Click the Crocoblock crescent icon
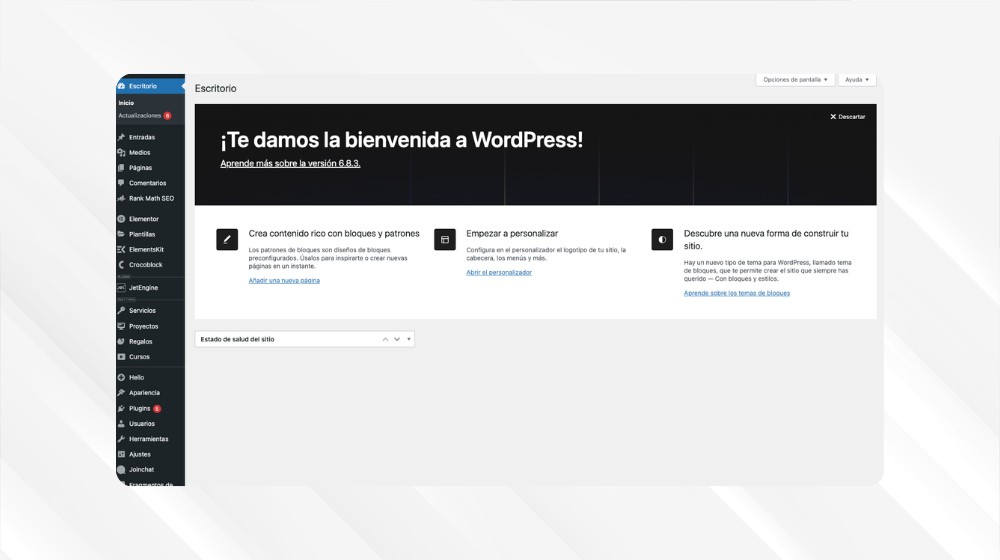The width and height of the screenshot is (1000, 560). click(121, 265)
